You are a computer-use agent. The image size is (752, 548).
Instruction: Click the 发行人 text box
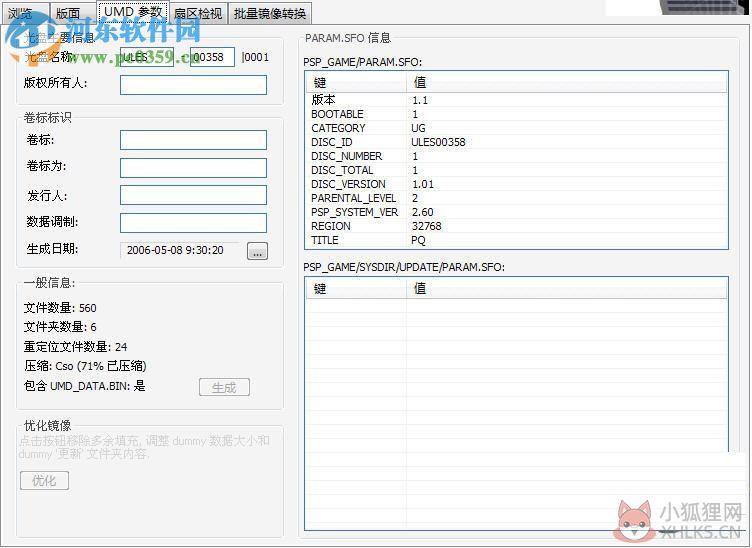click(x=193, y=195)
